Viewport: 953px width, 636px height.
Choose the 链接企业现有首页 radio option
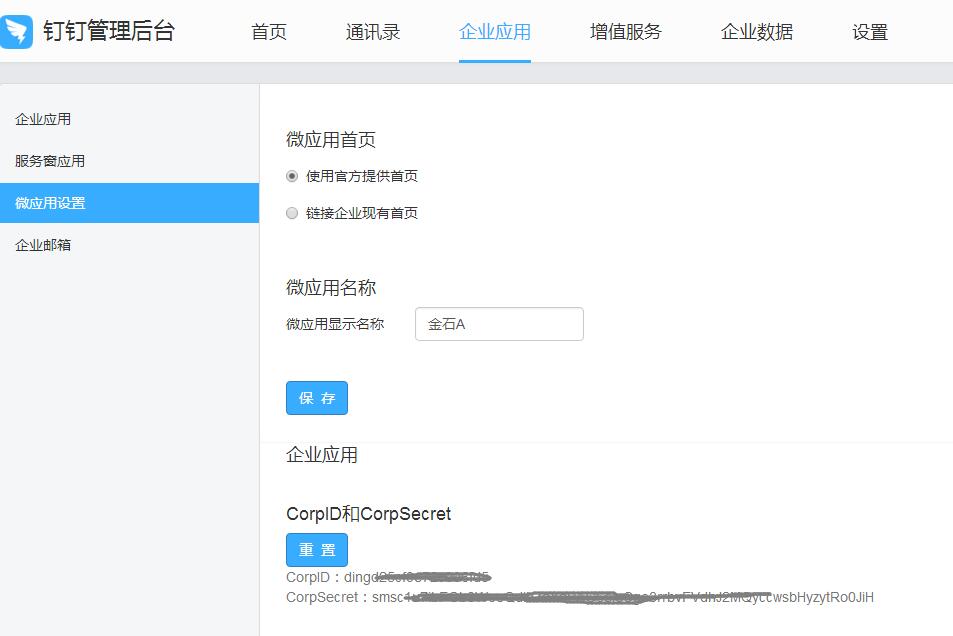pos(292,213)
